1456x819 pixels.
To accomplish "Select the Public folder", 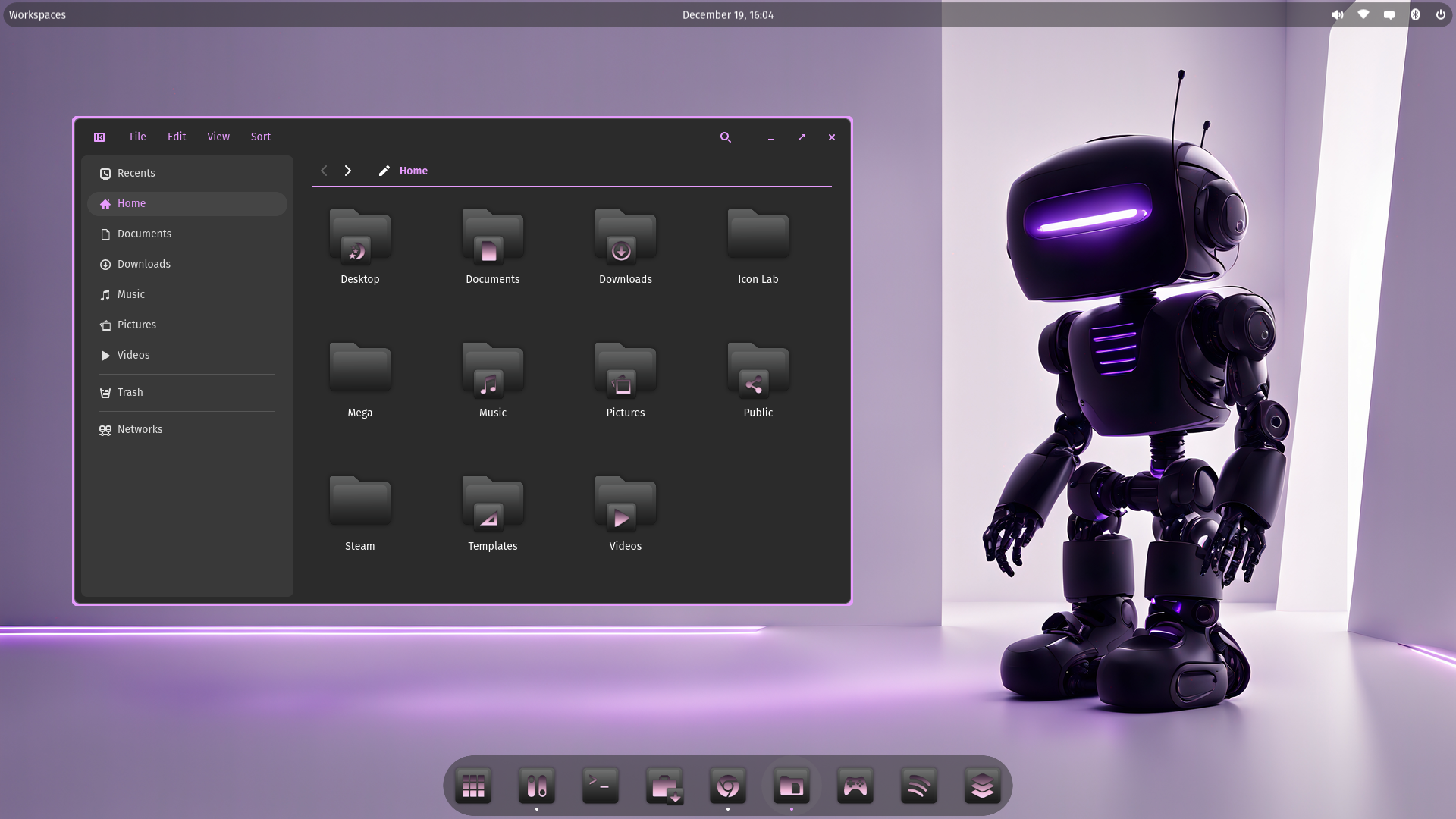I will pos(758,369).
